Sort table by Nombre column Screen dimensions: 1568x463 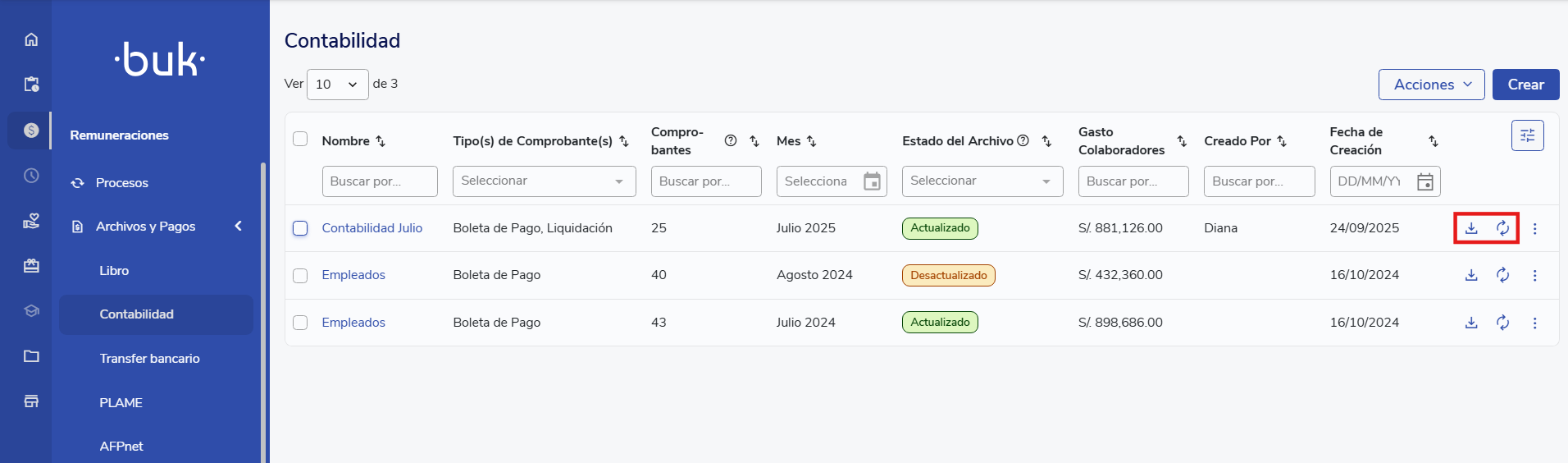(x=381, y=141)
